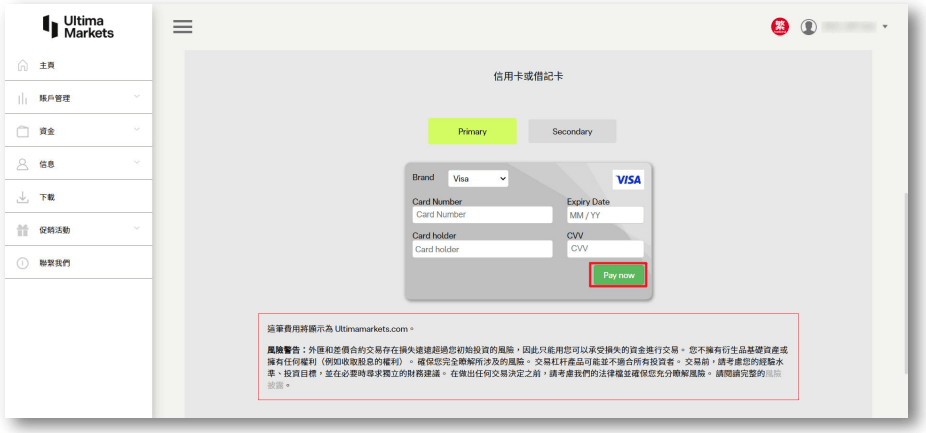Focus the Card holder field
Viewport: 926px width, 433px height.
[482, 249]
